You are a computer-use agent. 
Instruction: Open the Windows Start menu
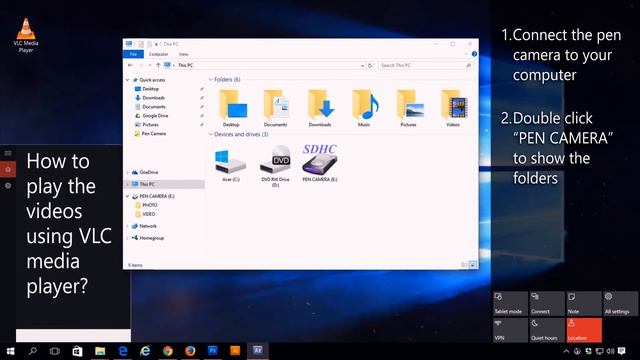click(x=11, y=351)
